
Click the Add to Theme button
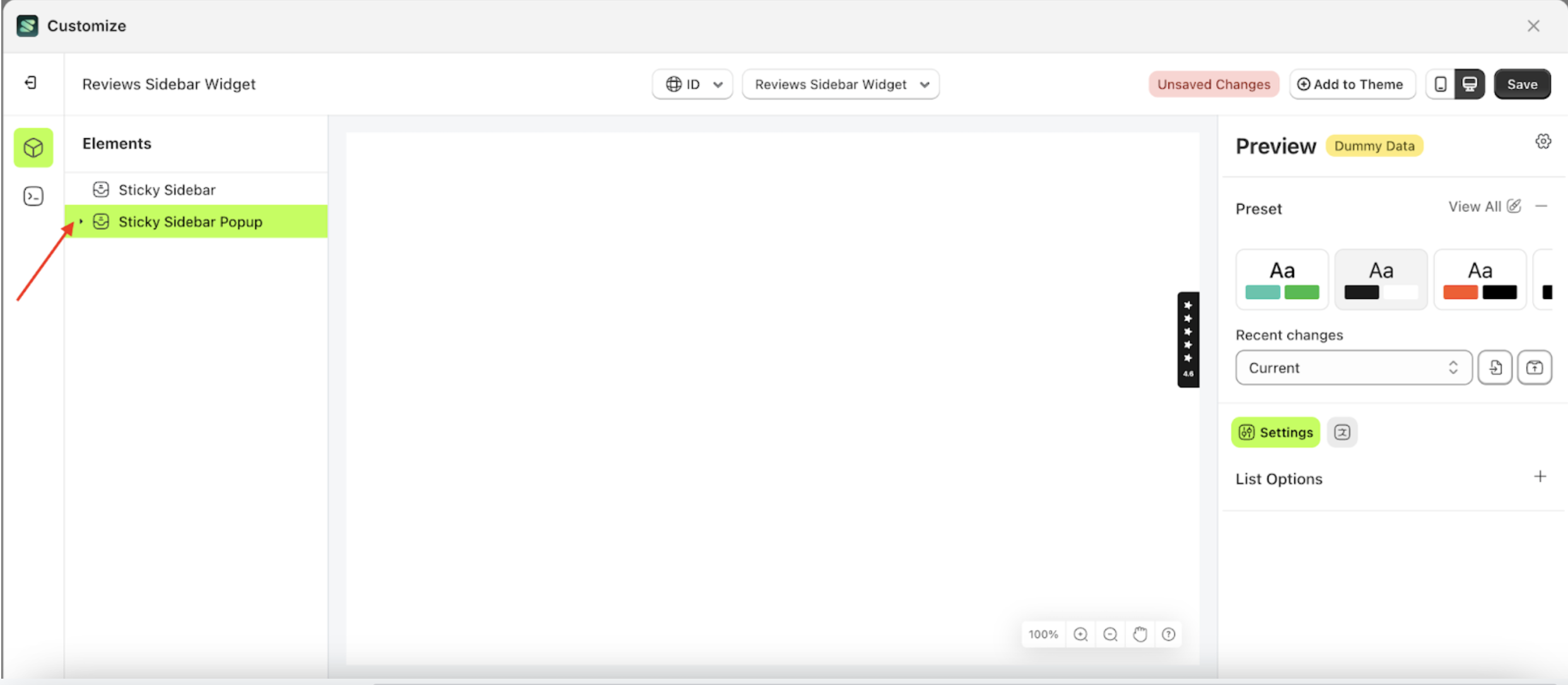pos(1352,84)
